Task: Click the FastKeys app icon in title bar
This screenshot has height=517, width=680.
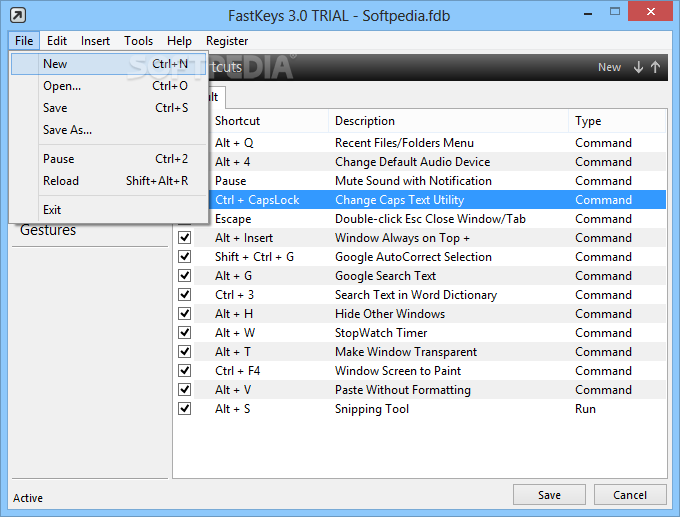Action: pyautogui.click(x=18, y=15)
